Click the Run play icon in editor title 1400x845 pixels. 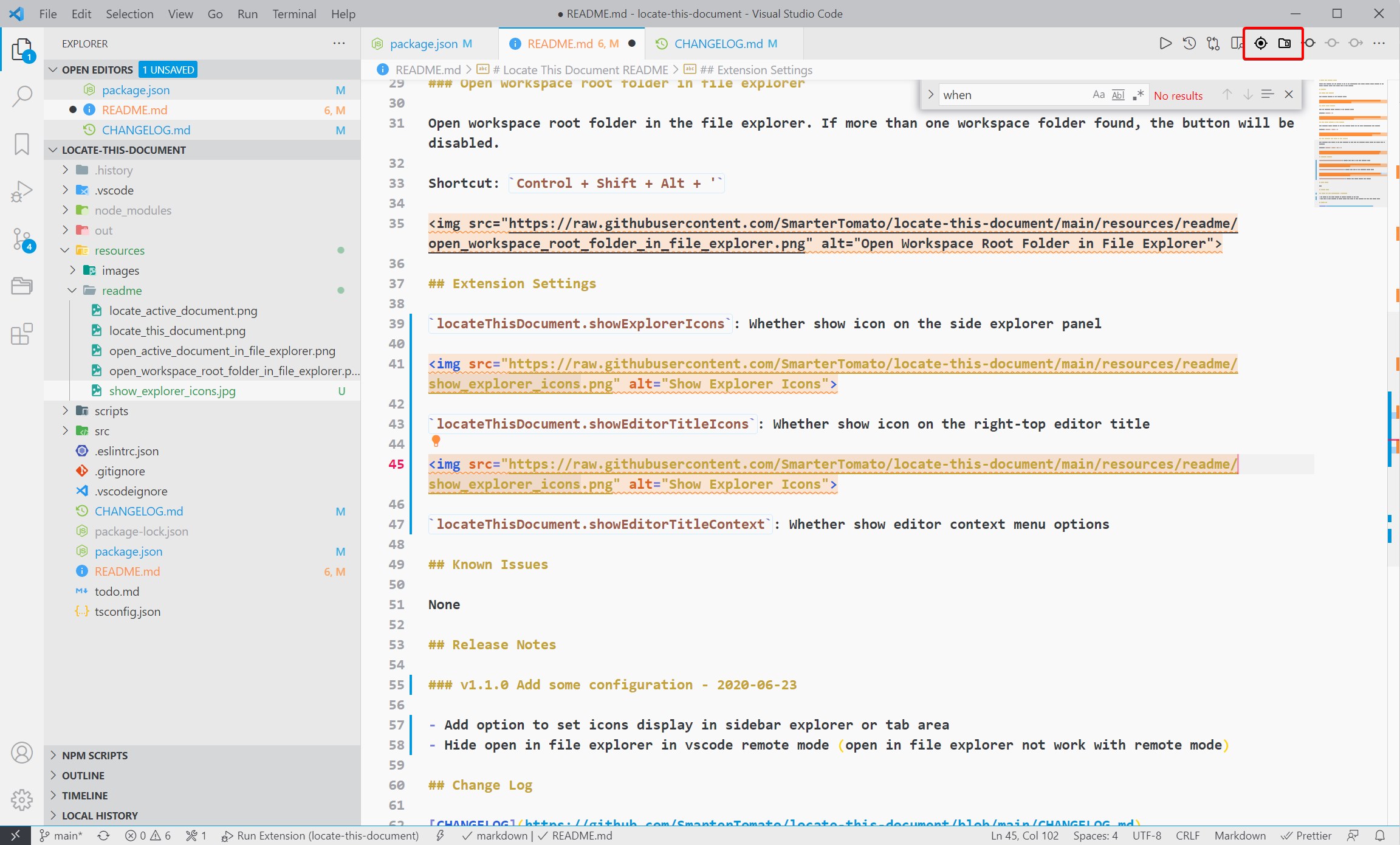coord(1165,43)
